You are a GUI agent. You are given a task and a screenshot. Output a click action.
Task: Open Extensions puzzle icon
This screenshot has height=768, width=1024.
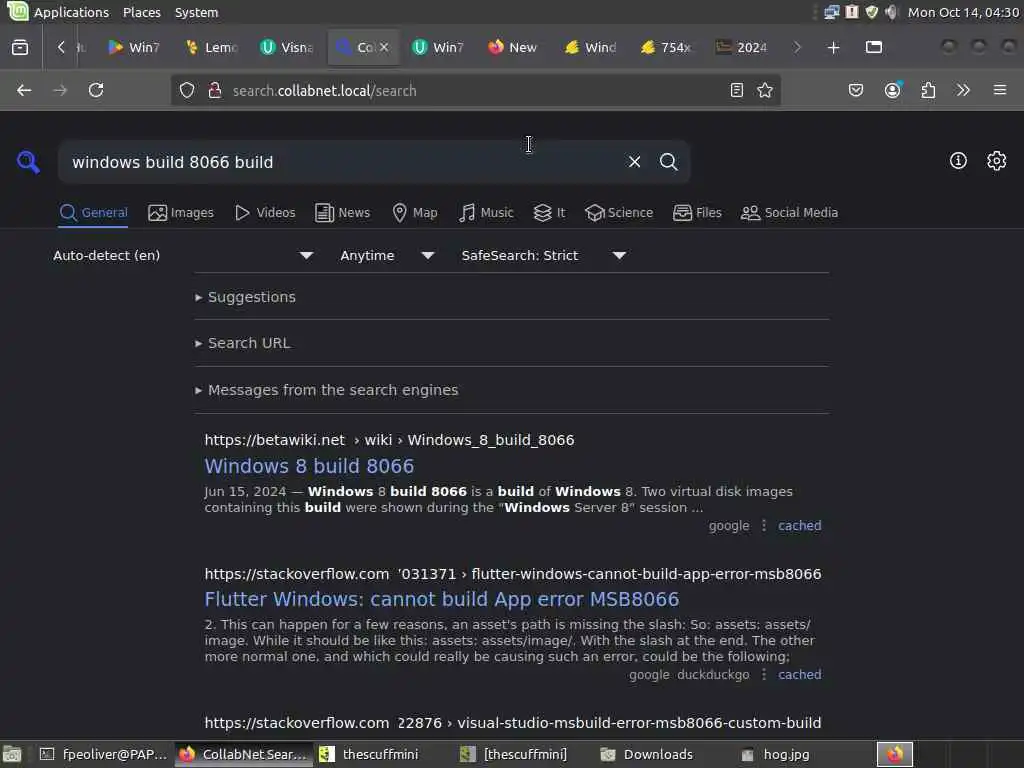coord(928,90)
